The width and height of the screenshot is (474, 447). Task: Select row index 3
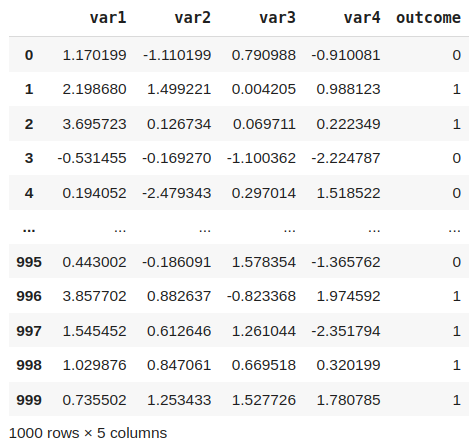tap(29, 158)
